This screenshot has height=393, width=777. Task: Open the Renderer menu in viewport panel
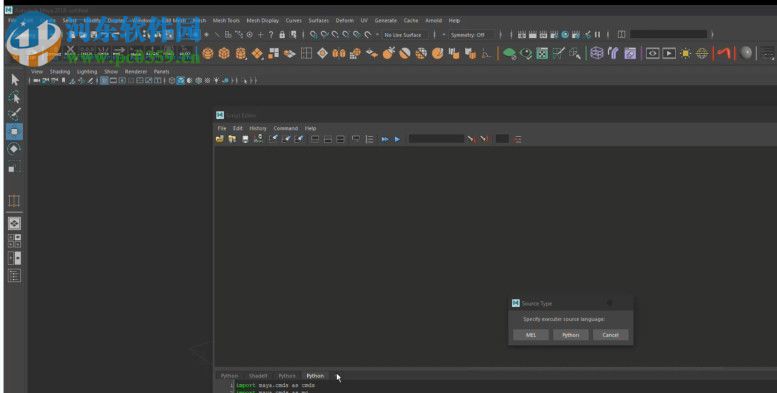point(136,71)
